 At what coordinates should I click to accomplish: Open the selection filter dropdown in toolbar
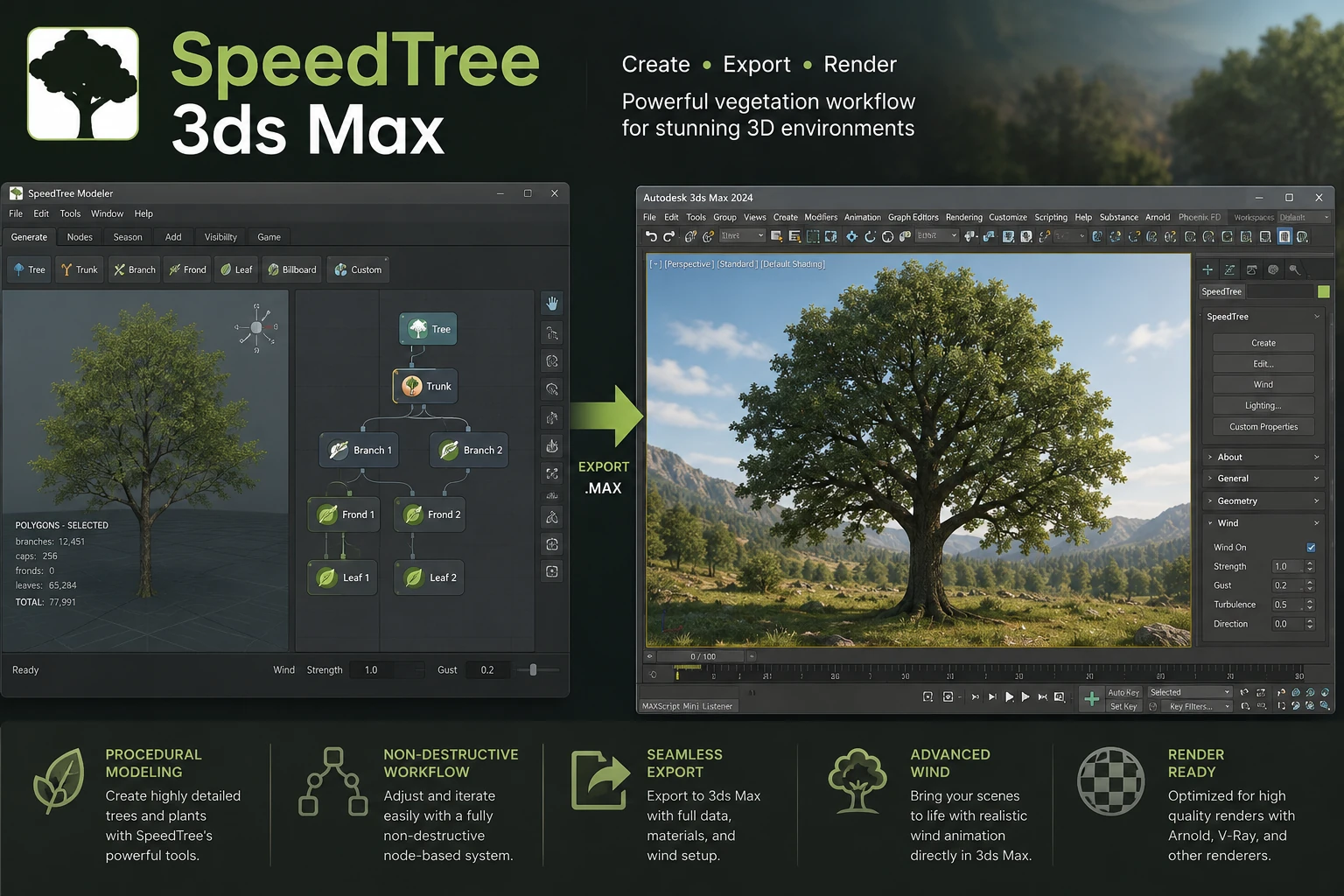[x=742, y=236]
